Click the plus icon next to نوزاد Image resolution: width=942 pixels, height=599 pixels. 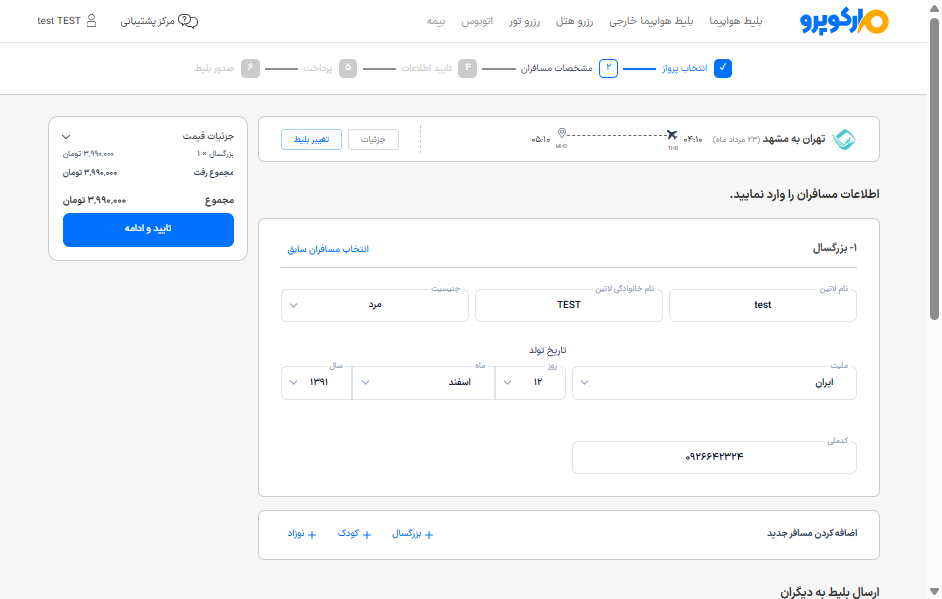312,534
